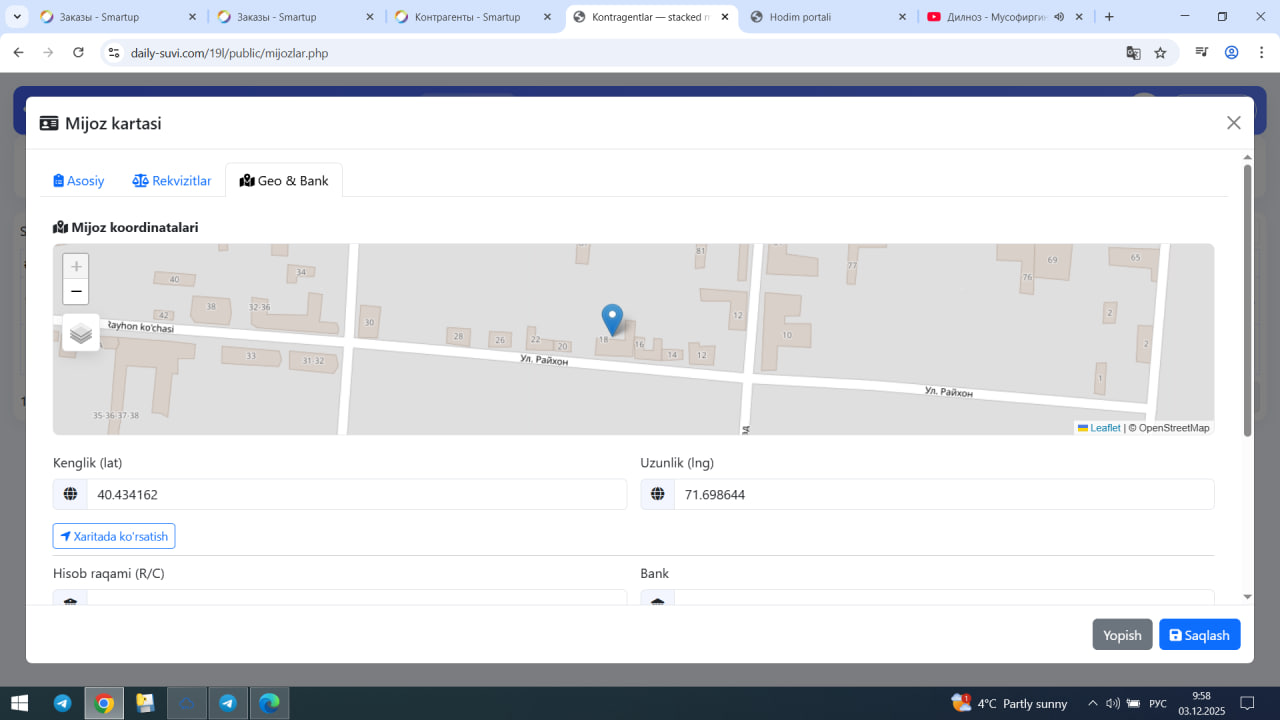Click the Mijoz koordinatalari heading

[126, 227]
